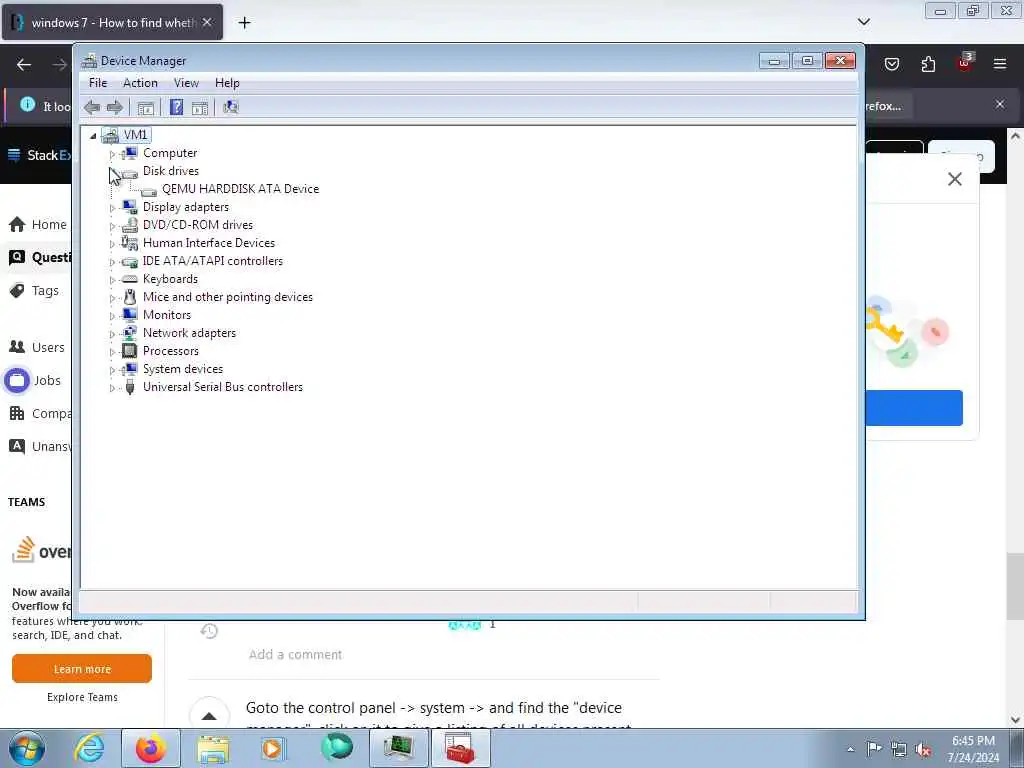This screenshot has width=1024, height=768.
Task: Click Firefox back navigation arrow
Action: coord(24,64)
